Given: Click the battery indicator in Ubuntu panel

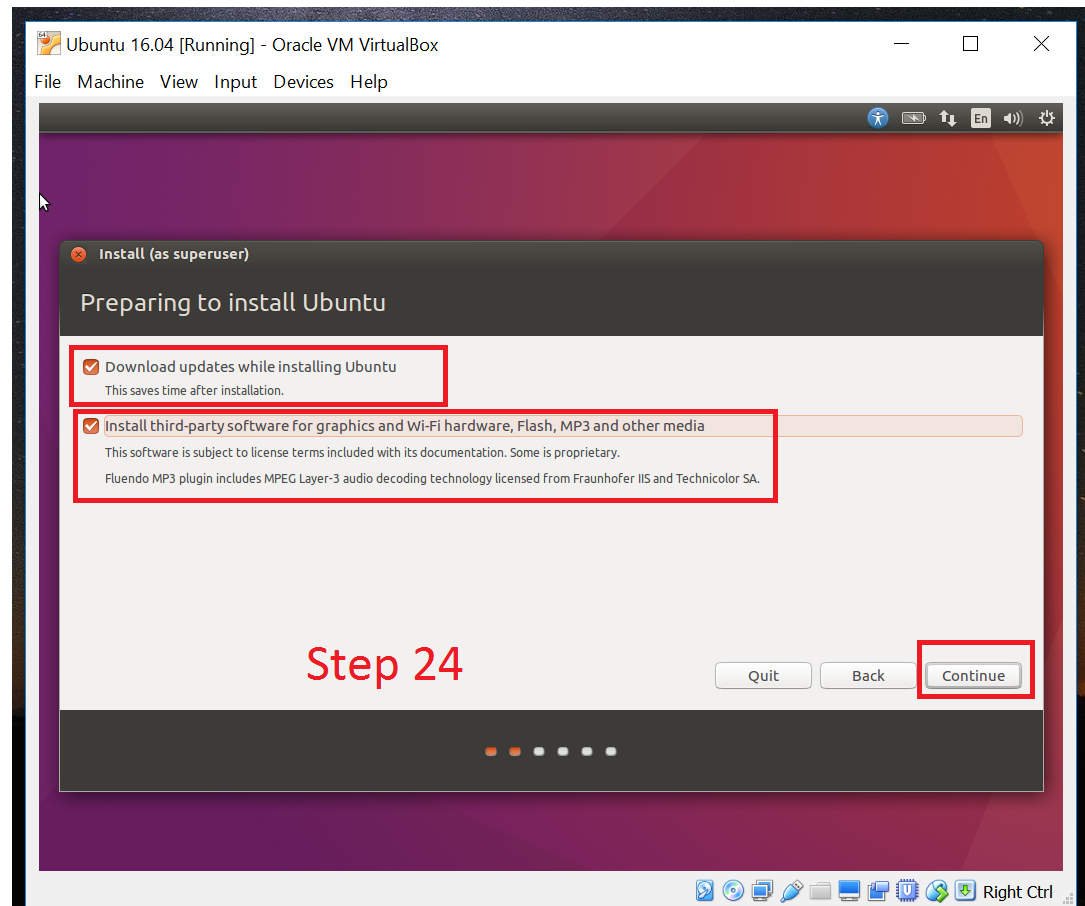Looking at the screenshot, I should (913, 118).
